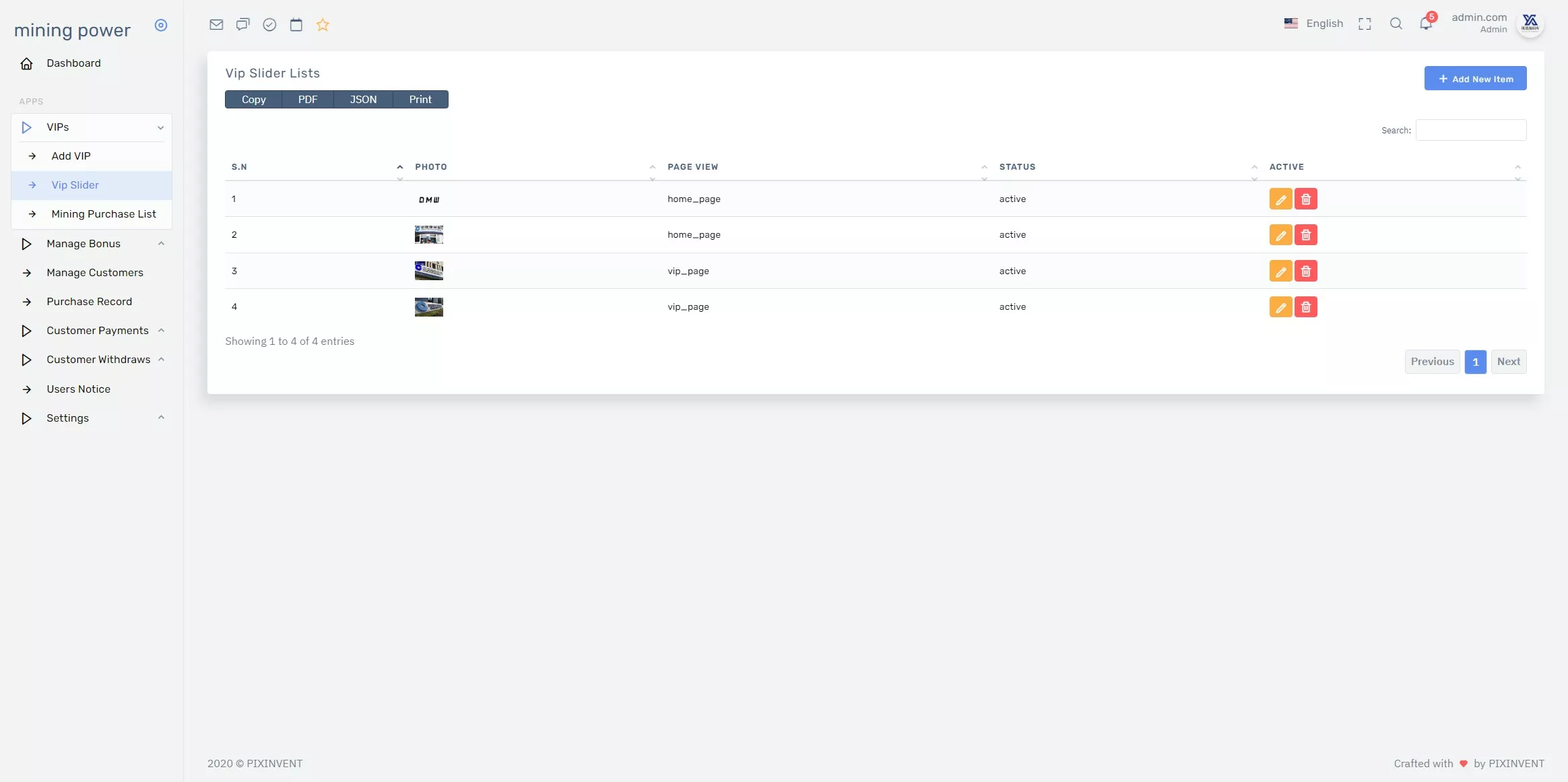
Task: Toggle fullscreen with the expand icon
Action: click(x=1365, y=24)
